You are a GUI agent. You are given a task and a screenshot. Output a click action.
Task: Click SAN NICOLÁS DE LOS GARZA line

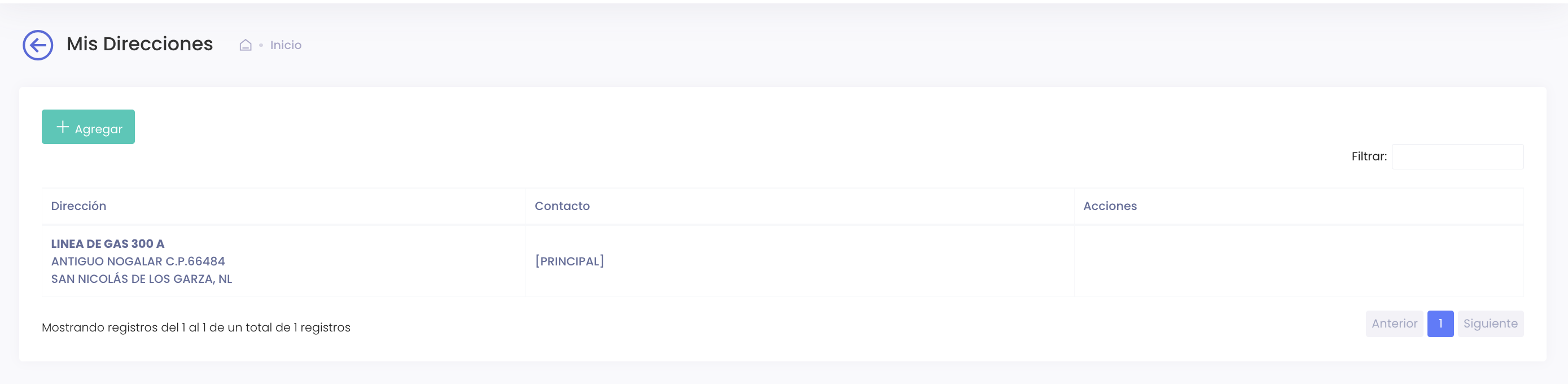point(141,279)
